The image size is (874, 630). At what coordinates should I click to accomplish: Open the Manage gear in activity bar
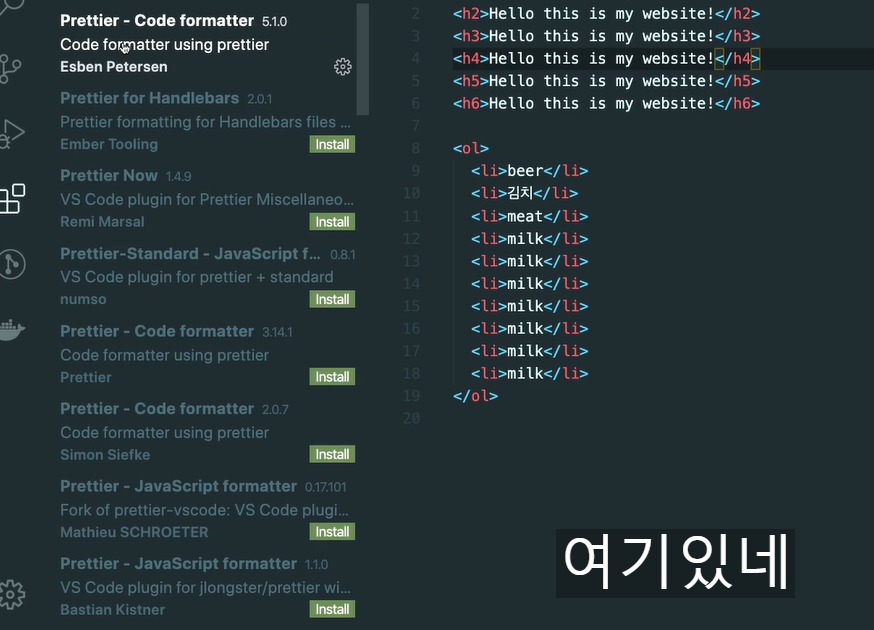coord(12,594)
